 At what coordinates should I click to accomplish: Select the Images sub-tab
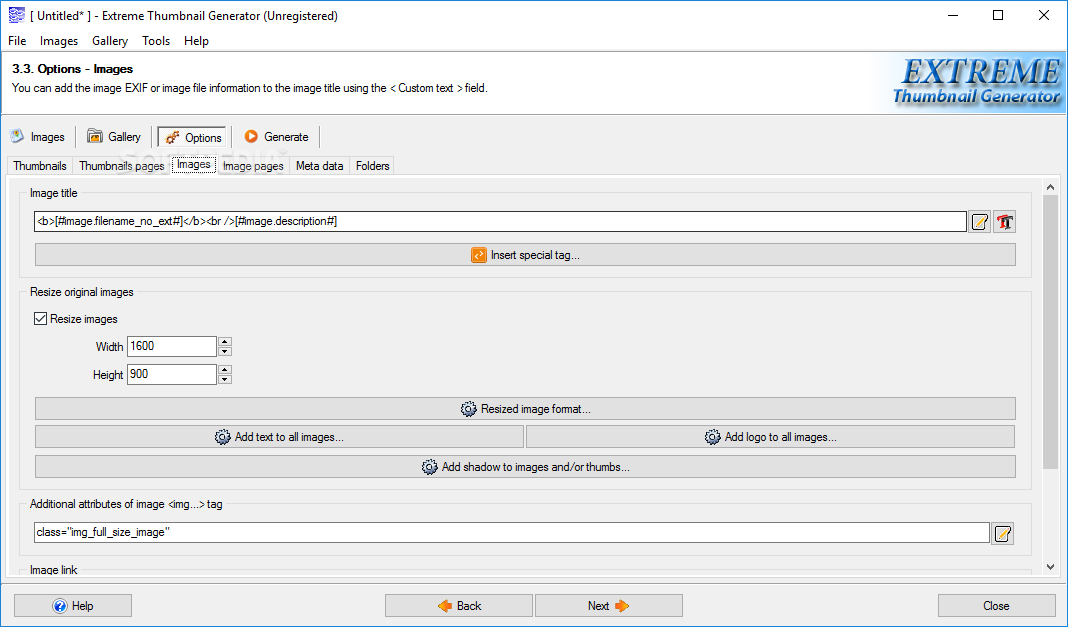[x=193, y=165]
